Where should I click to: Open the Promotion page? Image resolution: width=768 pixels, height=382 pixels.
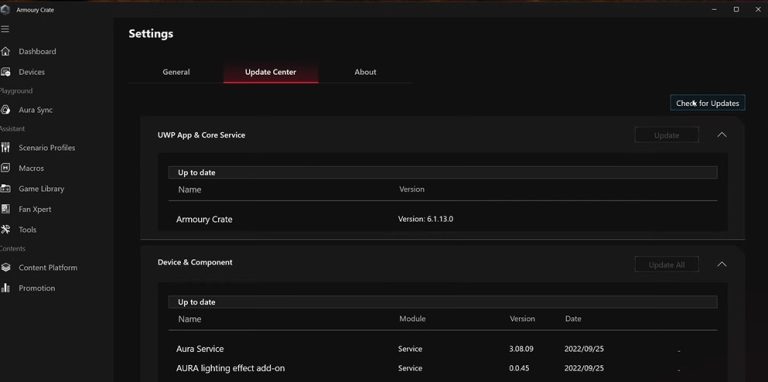(x=37, y=288)
